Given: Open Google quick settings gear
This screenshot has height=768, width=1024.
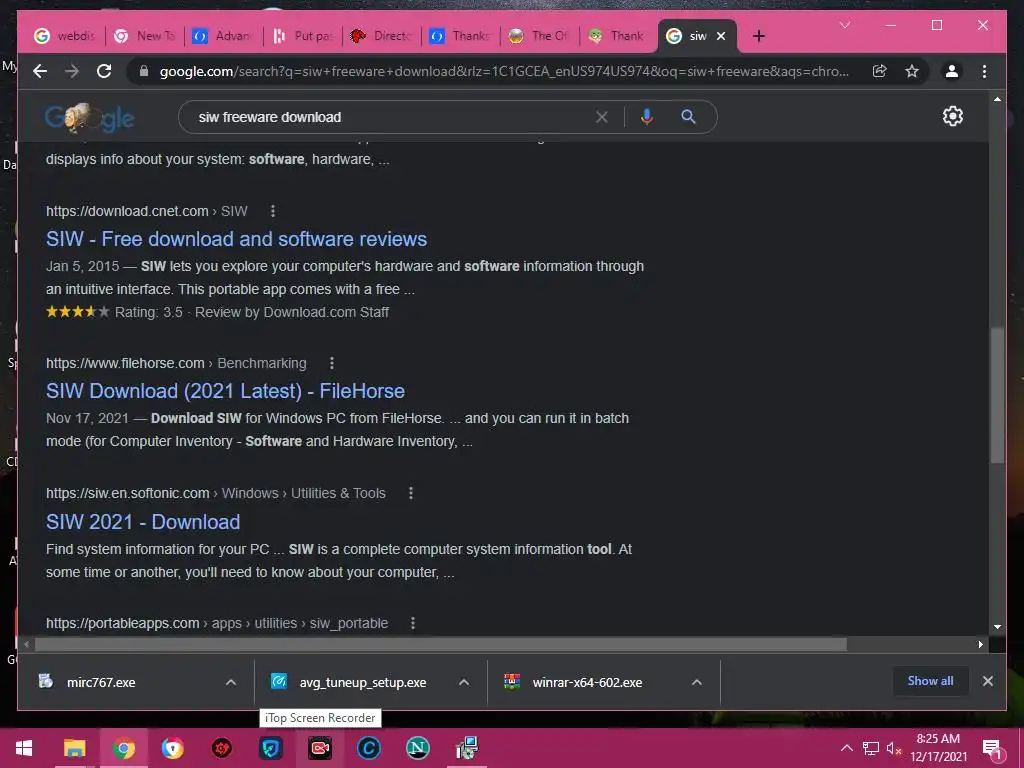Looking at the screenshot, I should tap(952, 116).
